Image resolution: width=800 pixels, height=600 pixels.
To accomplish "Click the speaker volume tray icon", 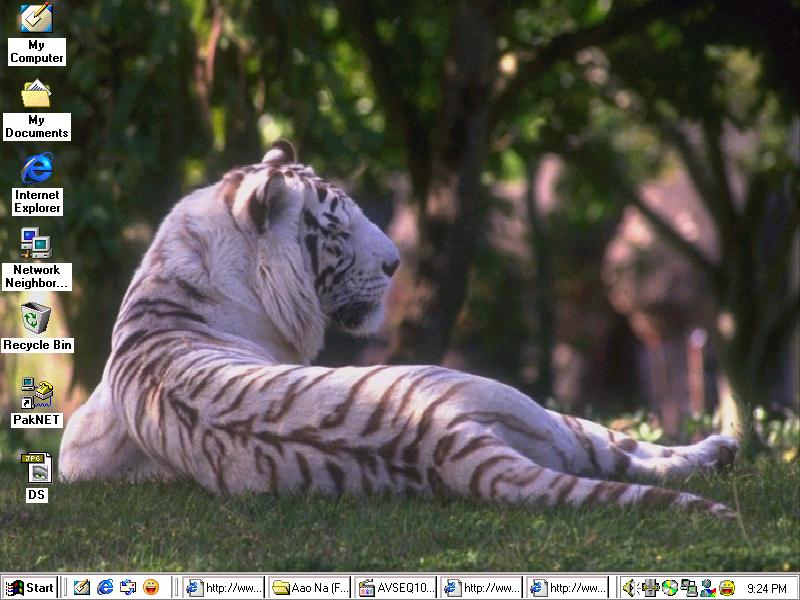I will (x=630, y=587).
